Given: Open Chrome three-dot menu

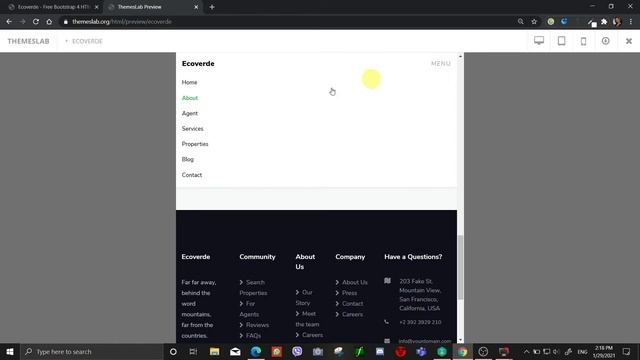Looking at the screenshot, I should [x=631, y=22].
